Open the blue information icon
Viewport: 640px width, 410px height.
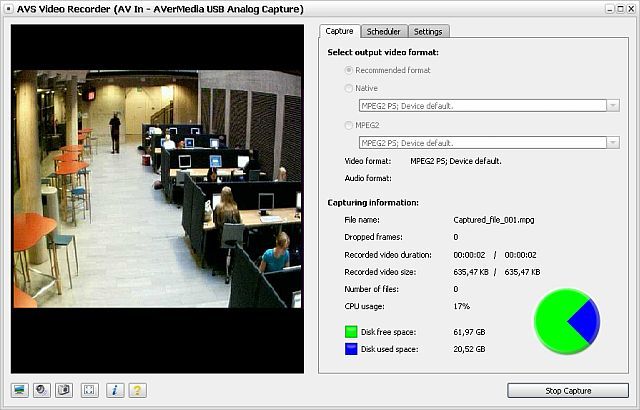click(x=115, y=390)
